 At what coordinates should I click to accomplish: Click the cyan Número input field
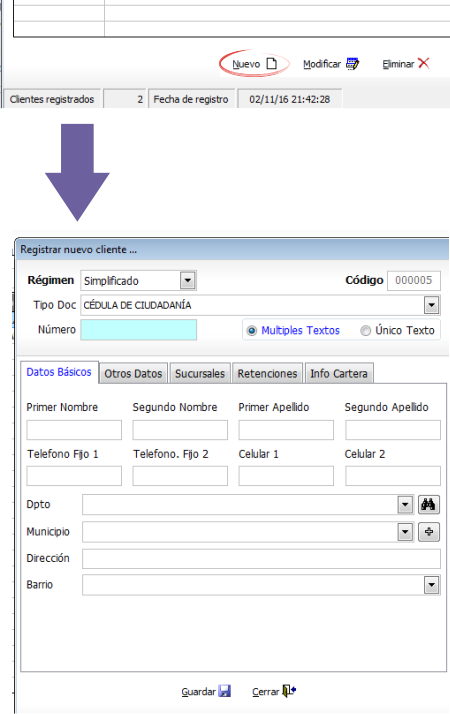point(139,330)
